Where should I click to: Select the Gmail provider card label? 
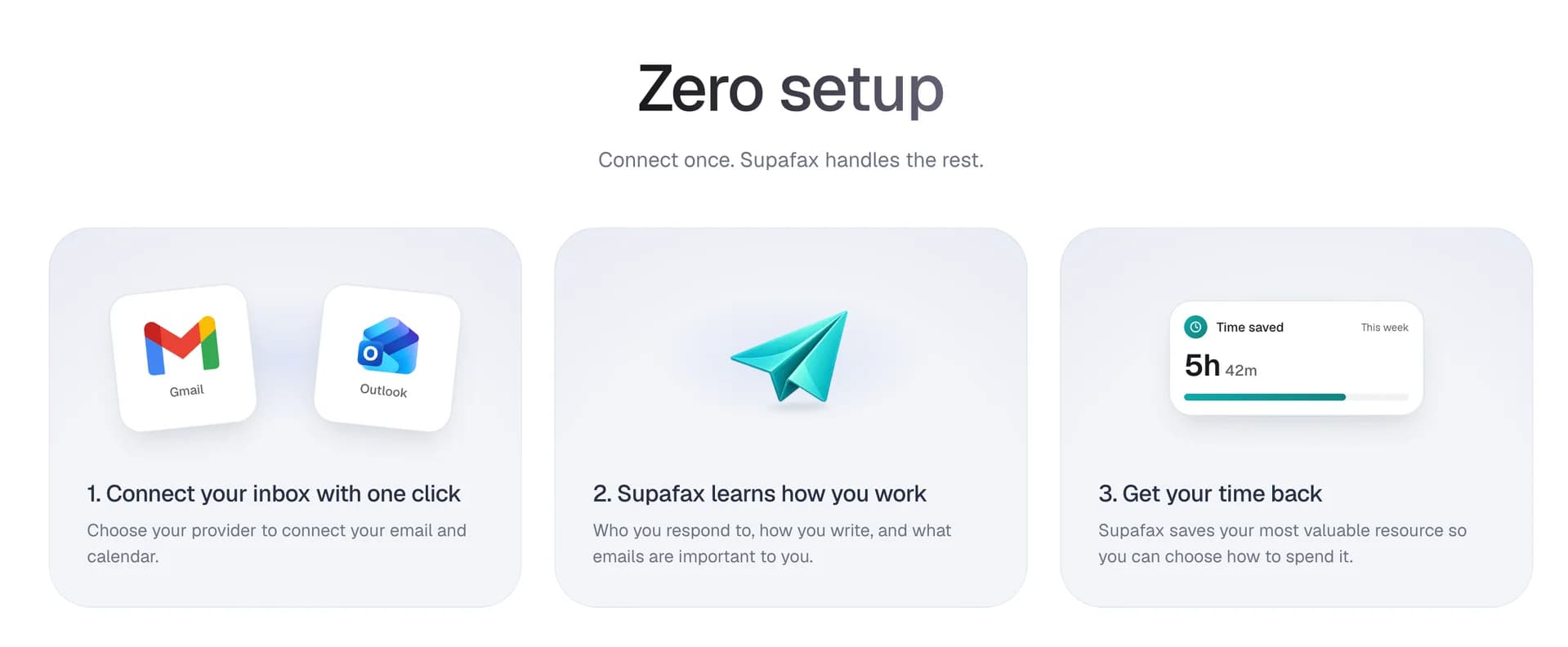point(186,390)
